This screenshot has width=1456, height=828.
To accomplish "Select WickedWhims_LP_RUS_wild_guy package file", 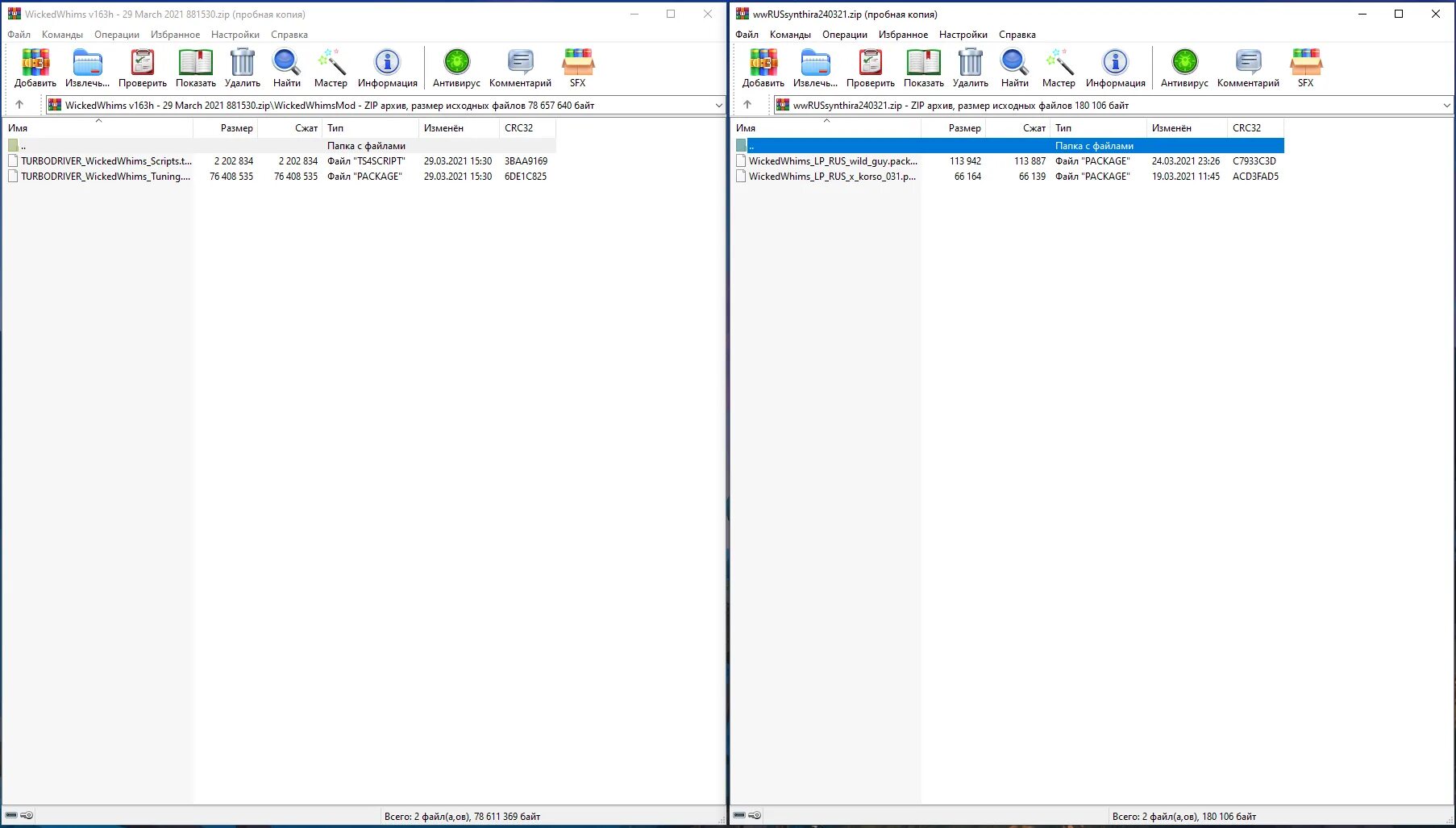I will coord(1008,161).
